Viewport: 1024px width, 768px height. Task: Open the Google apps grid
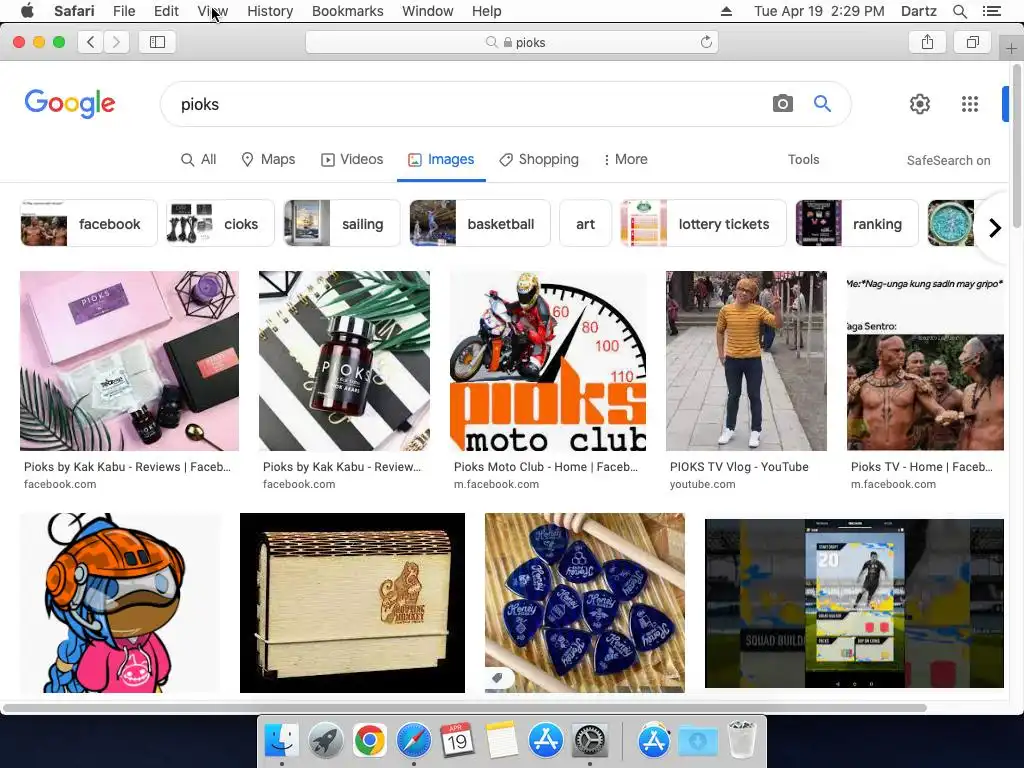970,104
